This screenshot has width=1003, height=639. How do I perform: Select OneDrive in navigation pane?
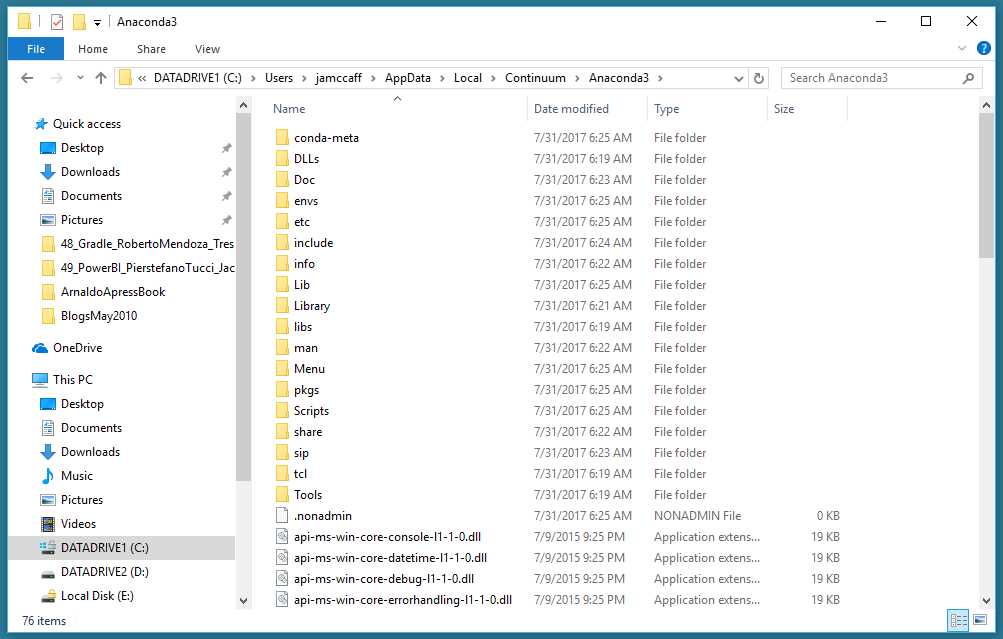click(x=77, y=348)
